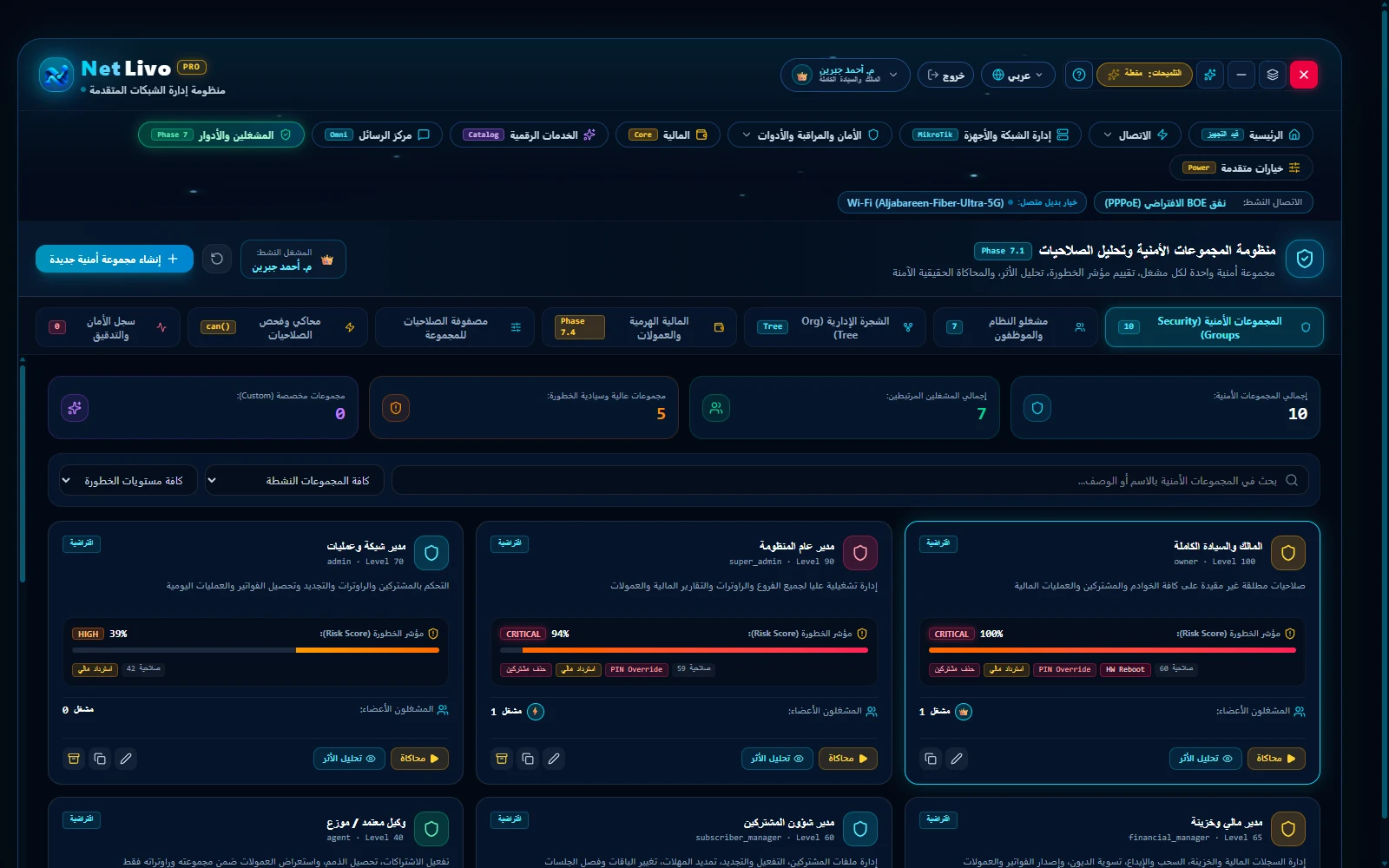Click the stacked layers icon in header
Screen dimensions: 1389x868
pyautogui.click(x=1273, y=75)
